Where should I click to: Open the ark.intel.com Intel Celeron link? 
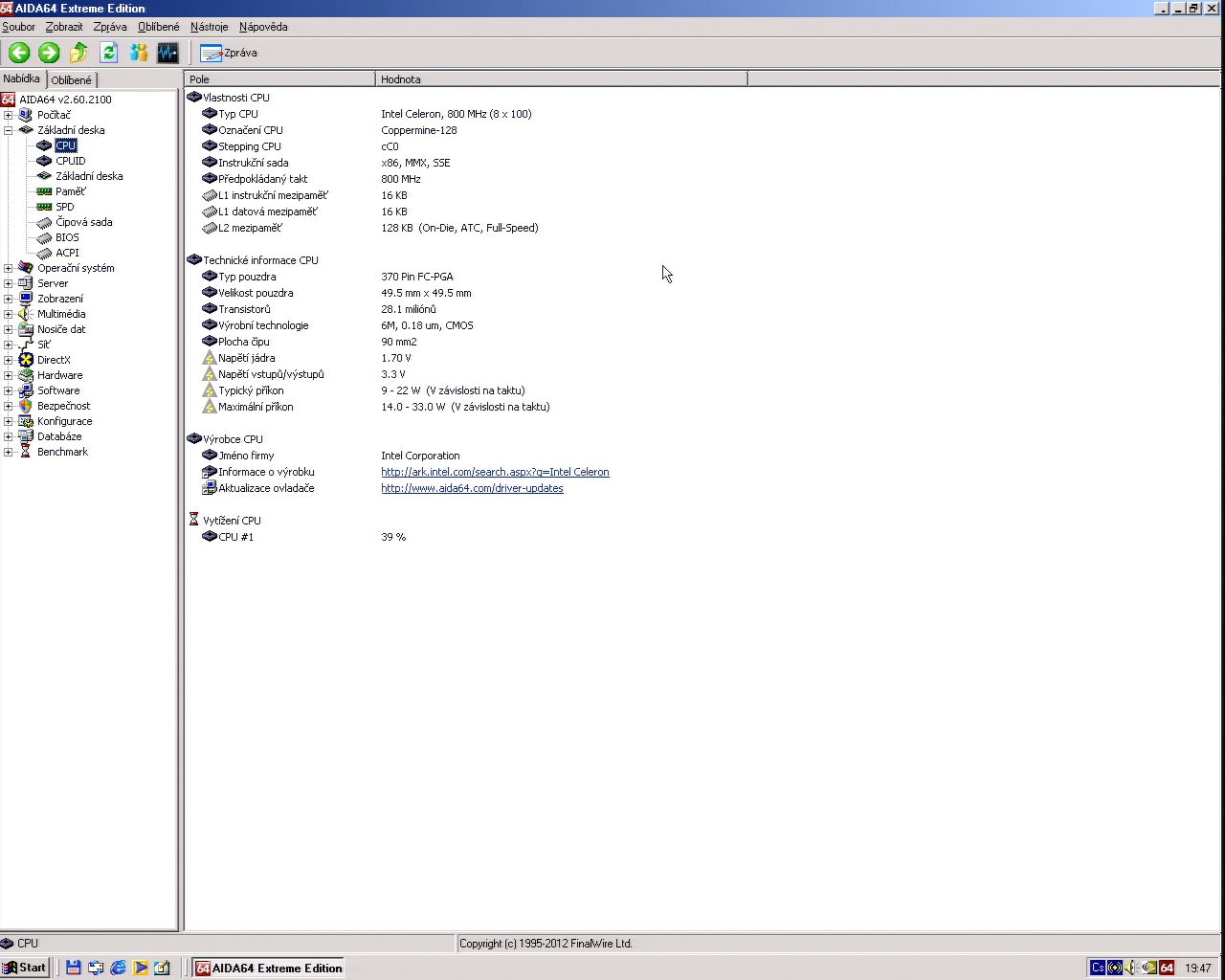(495, 472)
